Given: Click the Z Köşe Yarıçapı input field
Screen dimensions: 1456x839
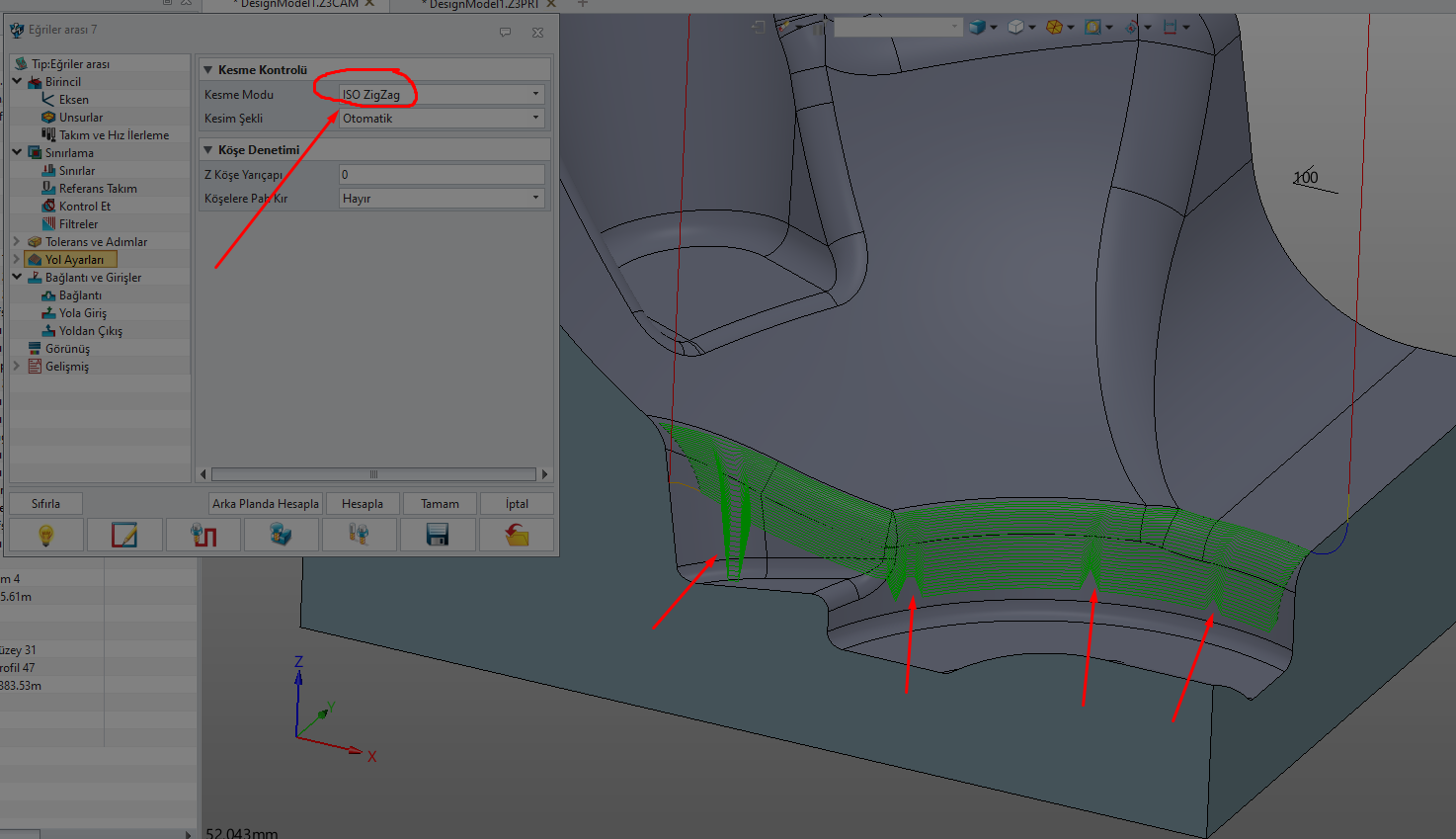Looking at the screenshot, I should tap(441, 174).
